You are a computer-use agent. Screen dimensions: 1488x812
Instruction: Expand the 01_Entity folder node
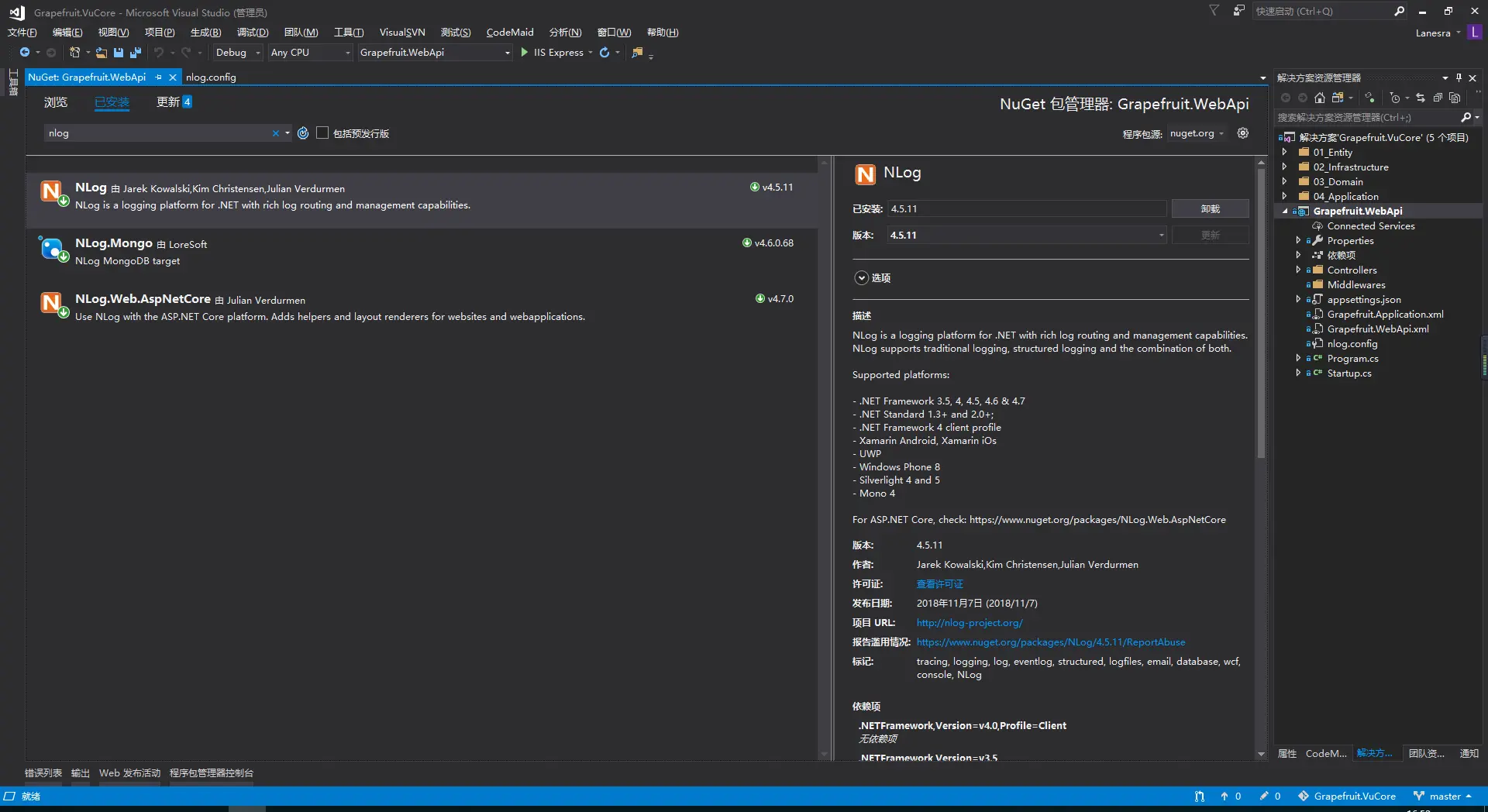1285,152
